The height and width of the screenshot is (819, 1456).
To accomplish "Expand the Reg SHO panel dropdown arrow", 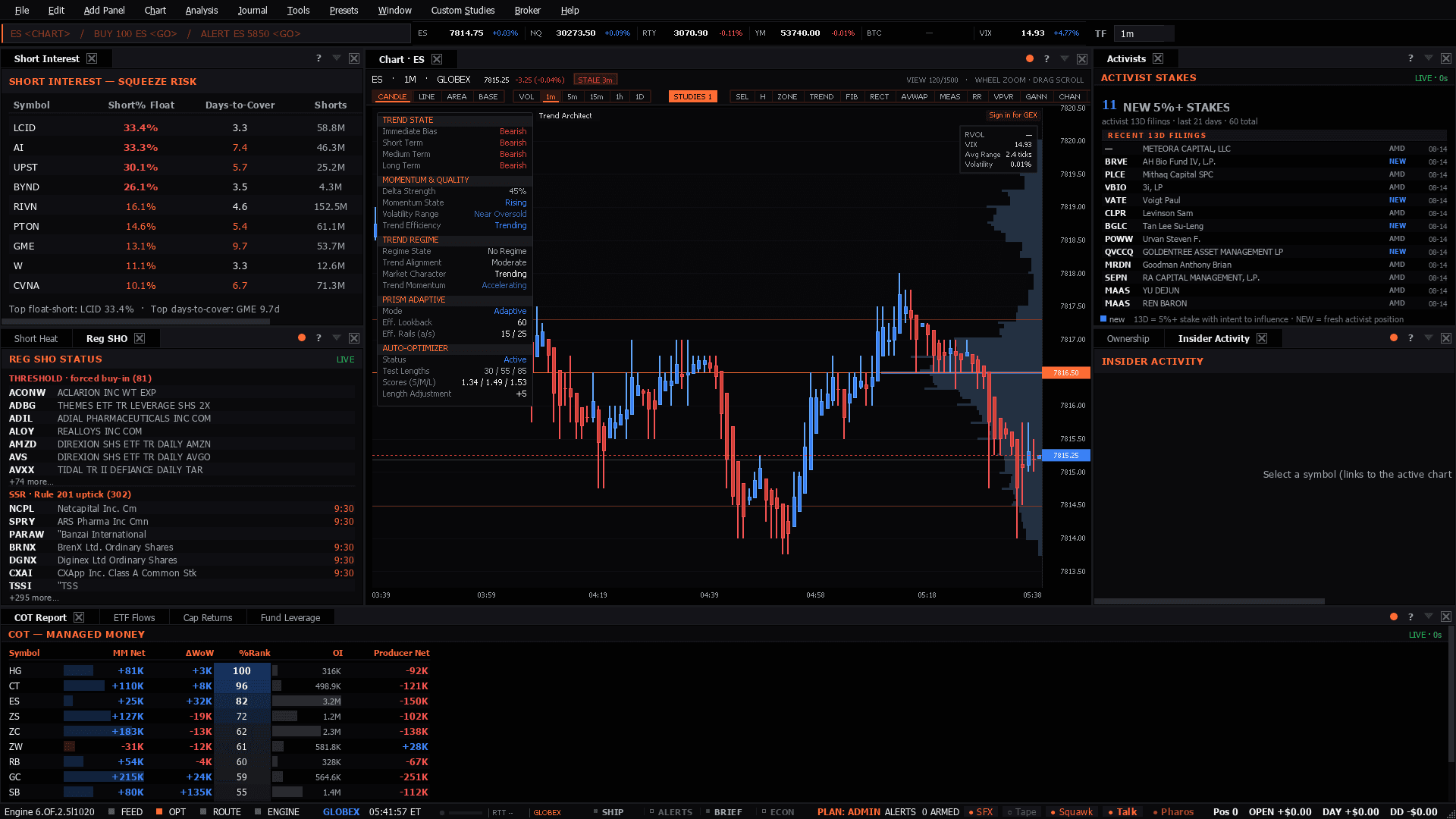I will [x=337, y=338].
